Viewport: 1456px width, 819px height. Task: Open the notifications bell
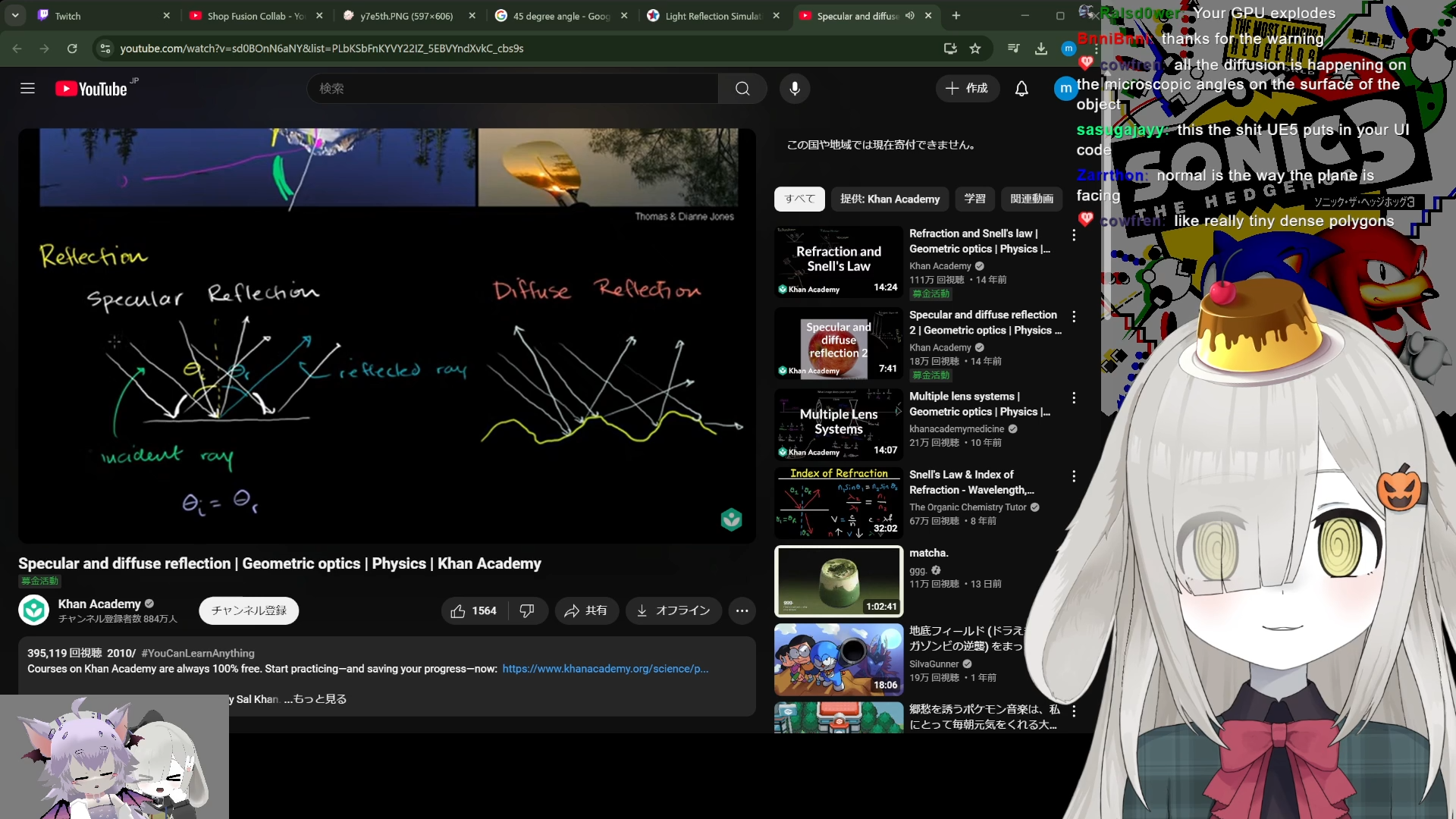(1021, 89)
